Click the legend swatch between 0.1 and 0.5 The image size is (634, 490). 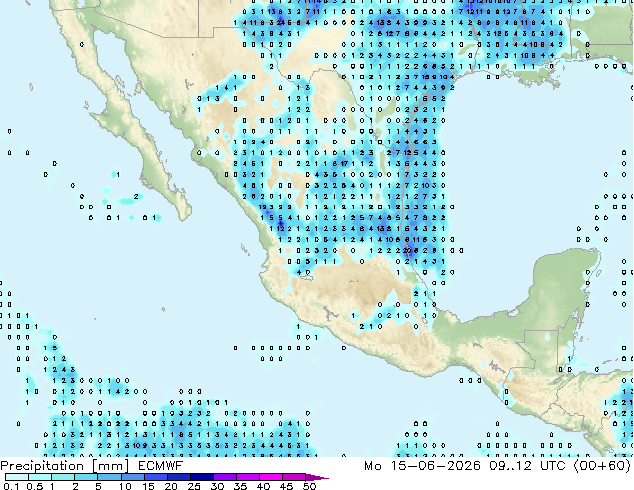pyautogui.click(x=17, y=477)
